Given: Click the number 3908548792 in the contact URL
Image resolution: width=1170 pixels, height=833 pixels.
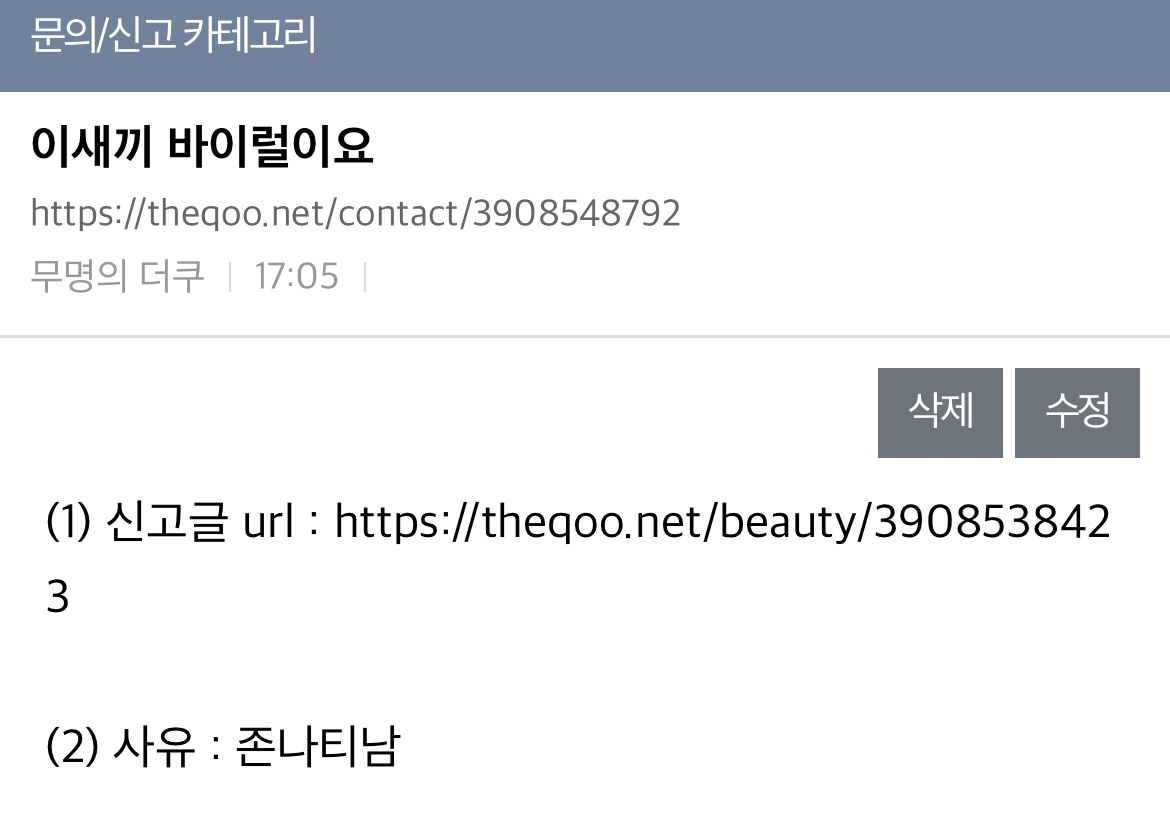Looking at the screenshot, I should pyautogui.click(x=577, y=213).
